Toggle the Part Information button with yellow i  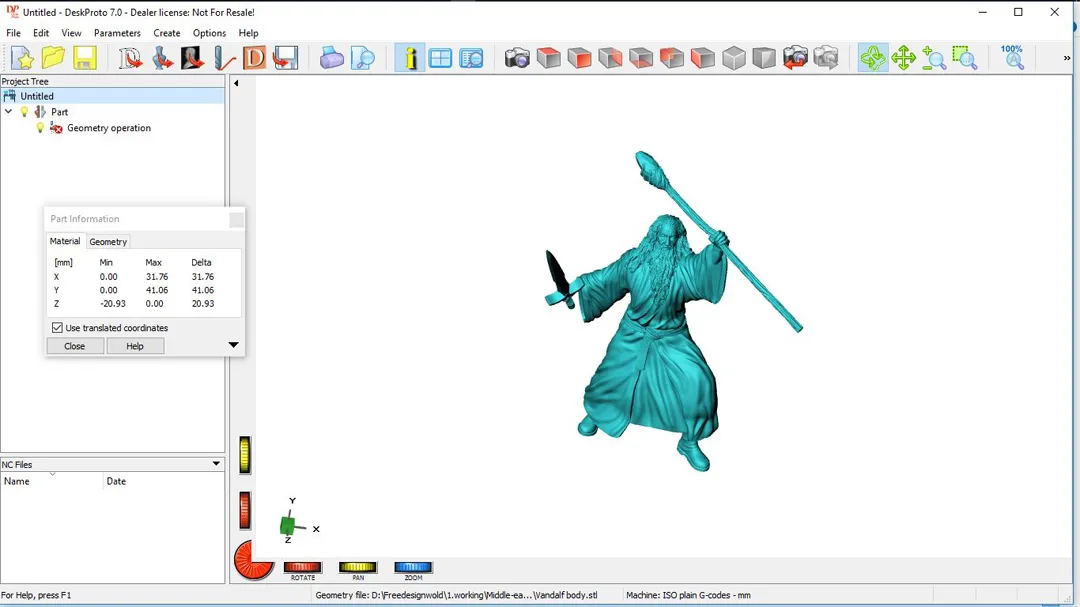[x=410, y=58]
